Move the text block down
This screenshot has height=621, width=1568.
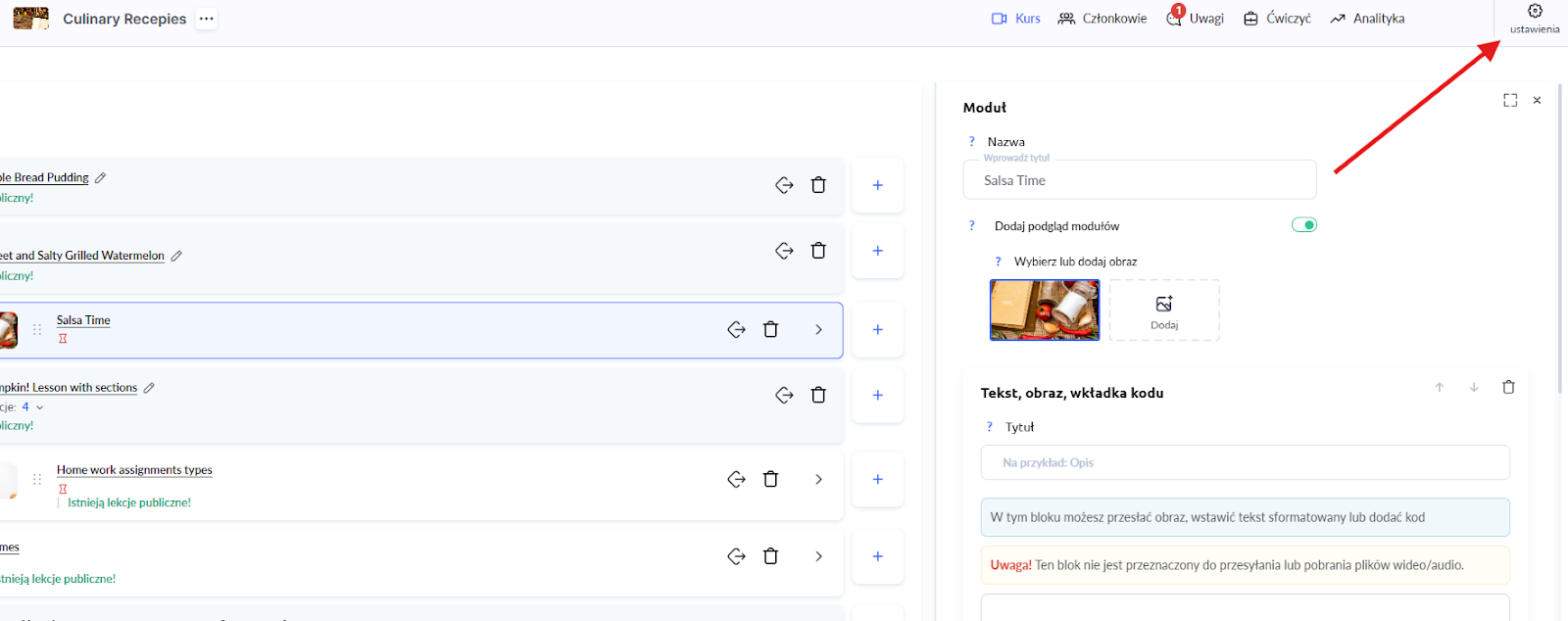(1473, 388)
